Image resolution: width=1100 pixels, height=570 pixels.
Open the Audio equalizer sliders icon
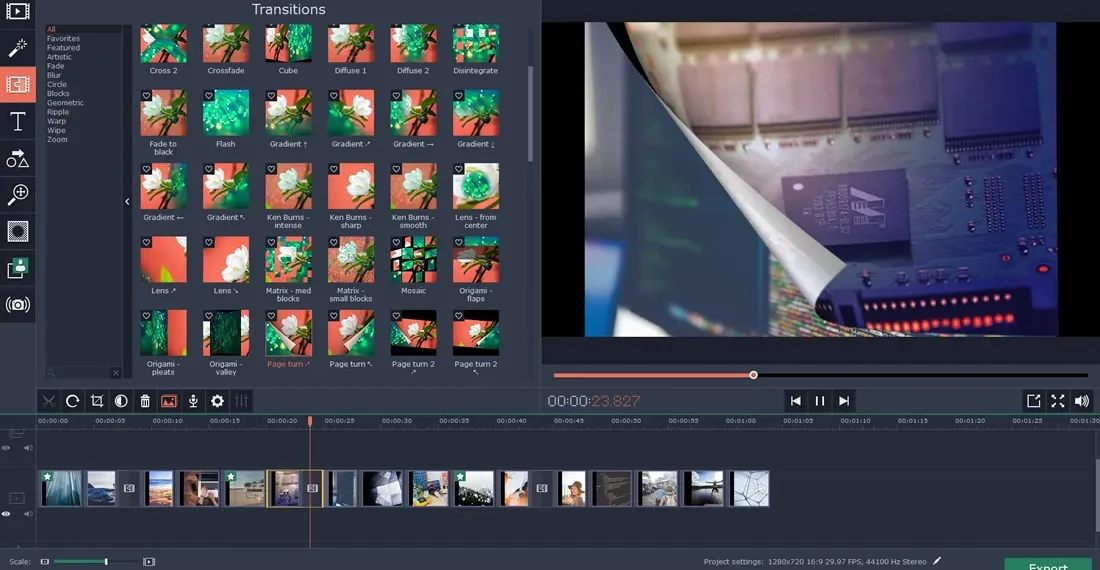tap(241, 401)
